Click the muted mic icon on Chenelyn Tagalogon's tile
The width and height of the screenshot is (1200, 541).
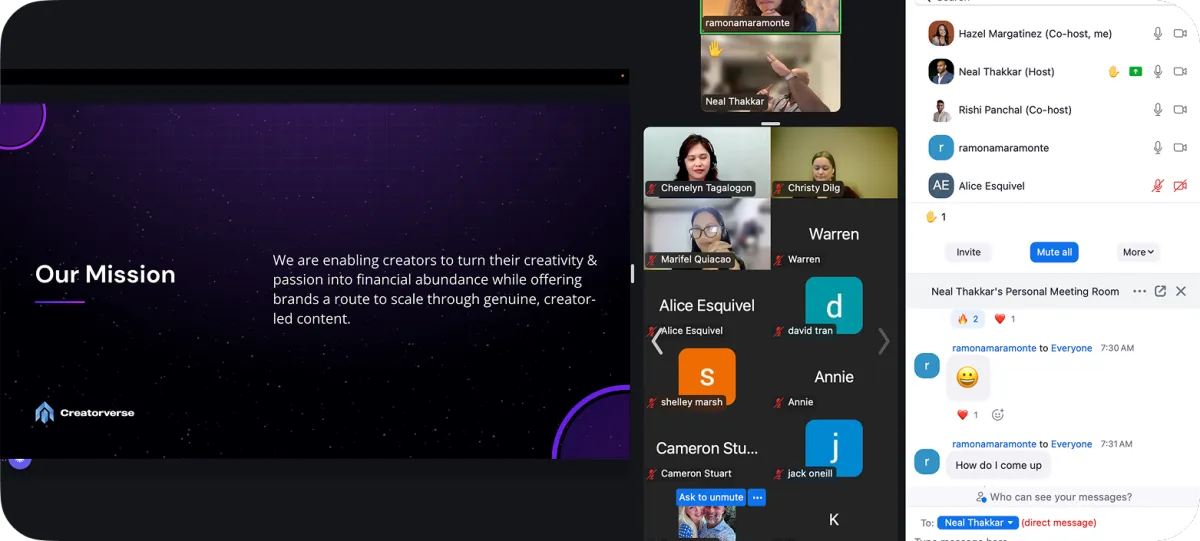click(652, 188)
